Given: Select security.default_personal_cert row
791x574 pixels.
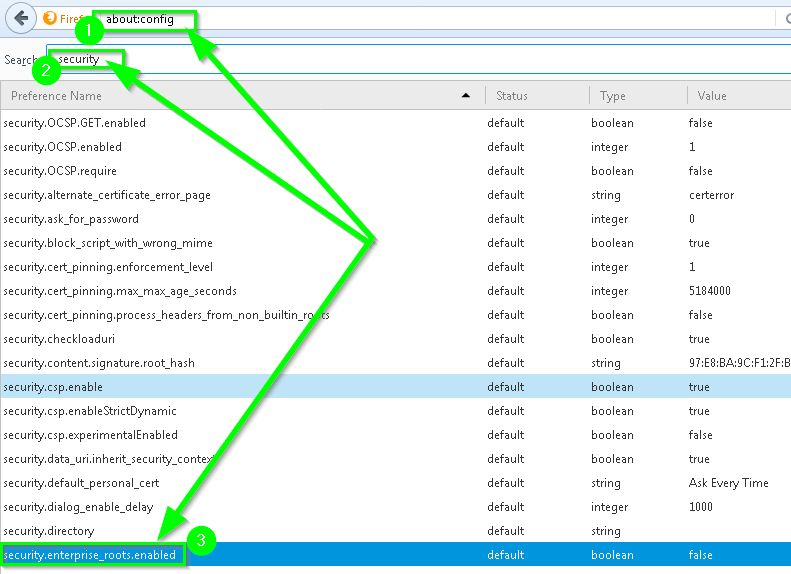Looking at the screenshot, I should point(396,483).
